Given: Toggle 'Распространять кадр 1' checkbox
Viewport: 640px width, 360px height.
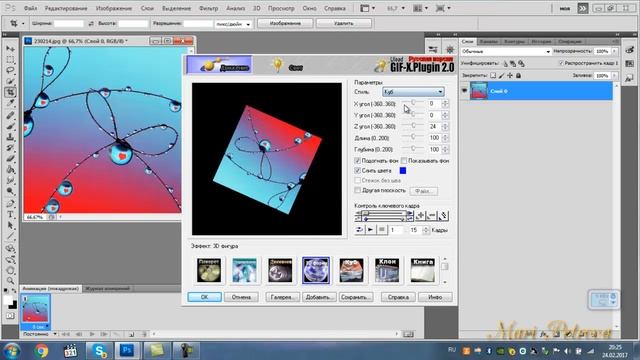Looking at the screenshot, I should [x=561, y=63].
